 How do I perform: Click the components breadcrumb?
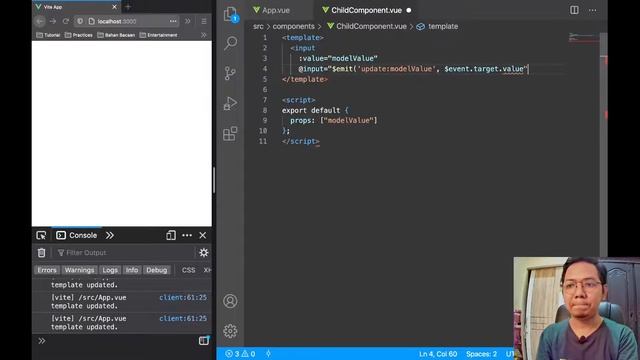[293, 27]
